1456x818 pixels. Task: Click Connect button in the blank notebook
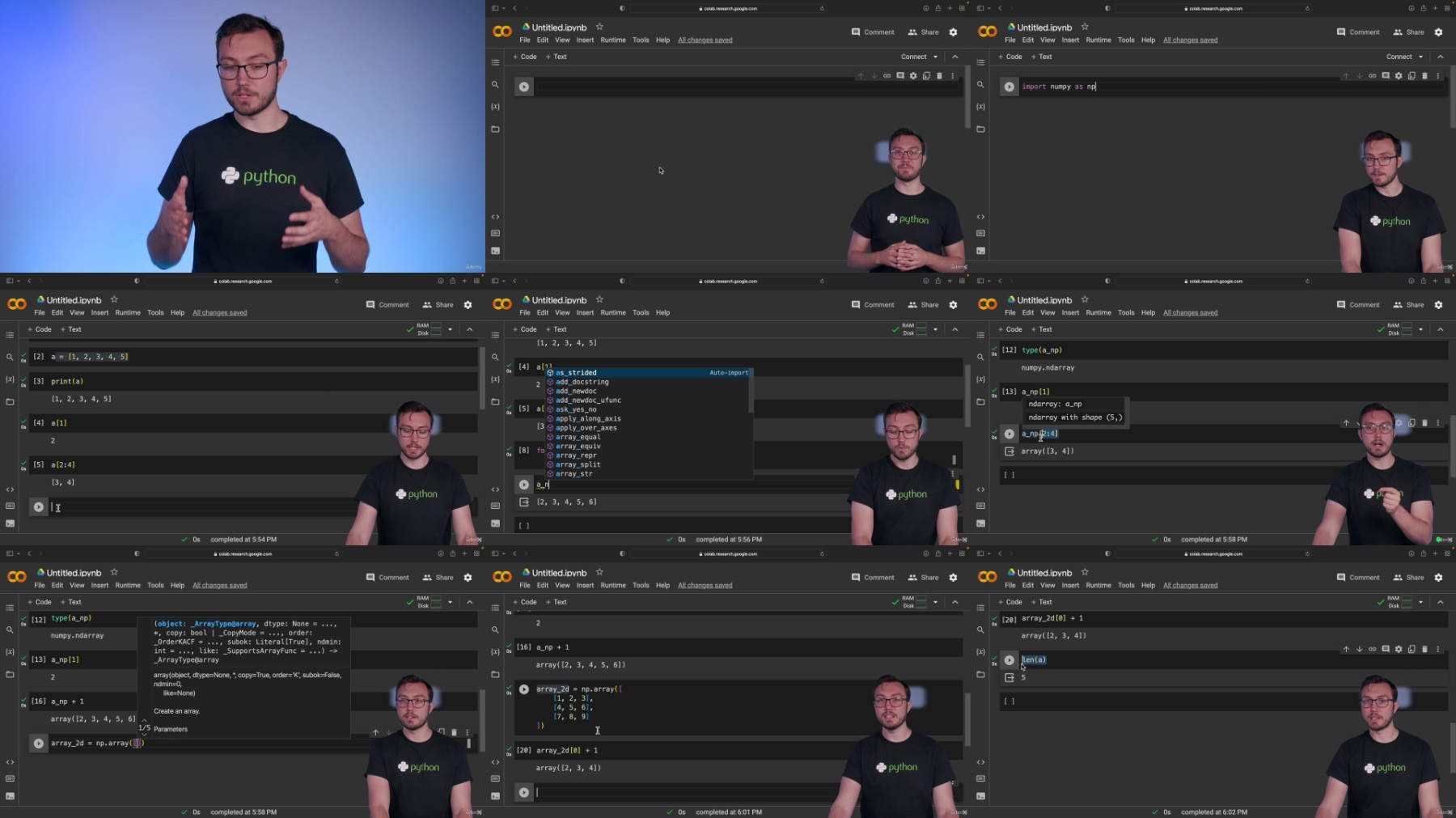[914, 57]
